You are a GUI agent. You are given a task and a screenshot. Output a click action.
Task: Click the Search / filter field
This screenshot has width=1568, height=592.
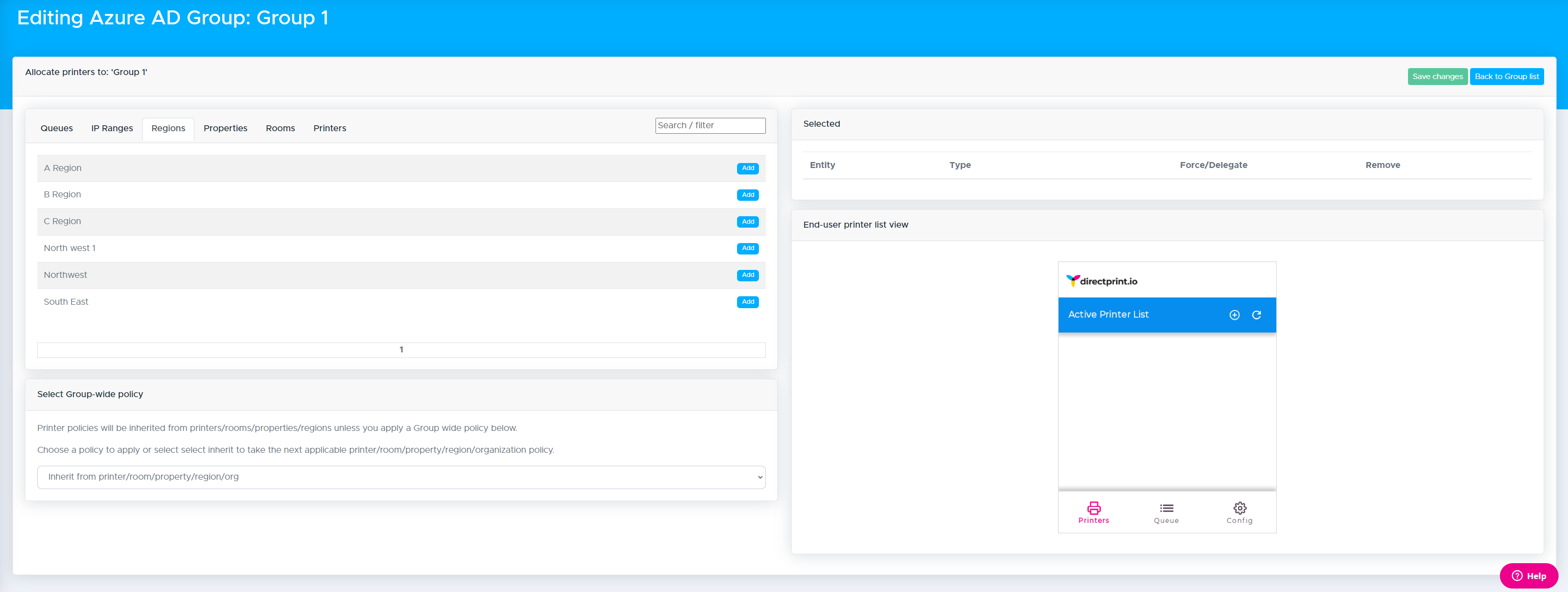(x=710, y=125)
